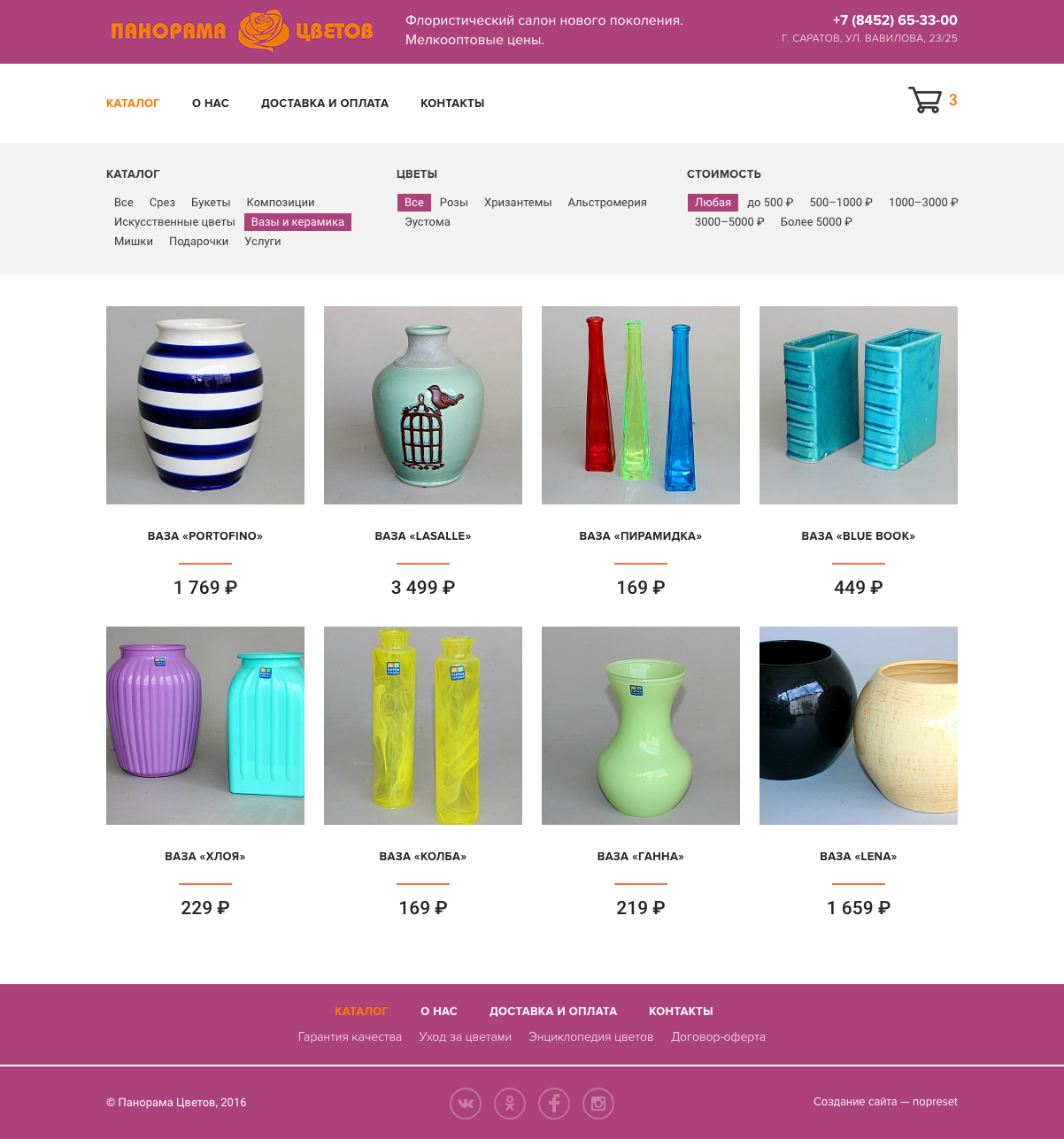This screenshot has width=1064, height=1139.
Task: Visit the Facebook page icon
Action: pyautogui.click(x=554, y=1104)
